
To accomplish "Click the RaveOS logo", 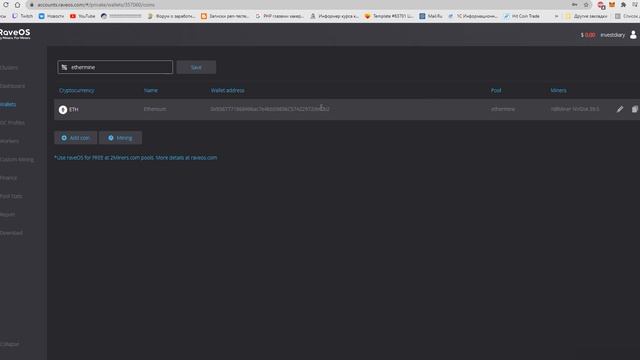I will [x=15, y=33].
